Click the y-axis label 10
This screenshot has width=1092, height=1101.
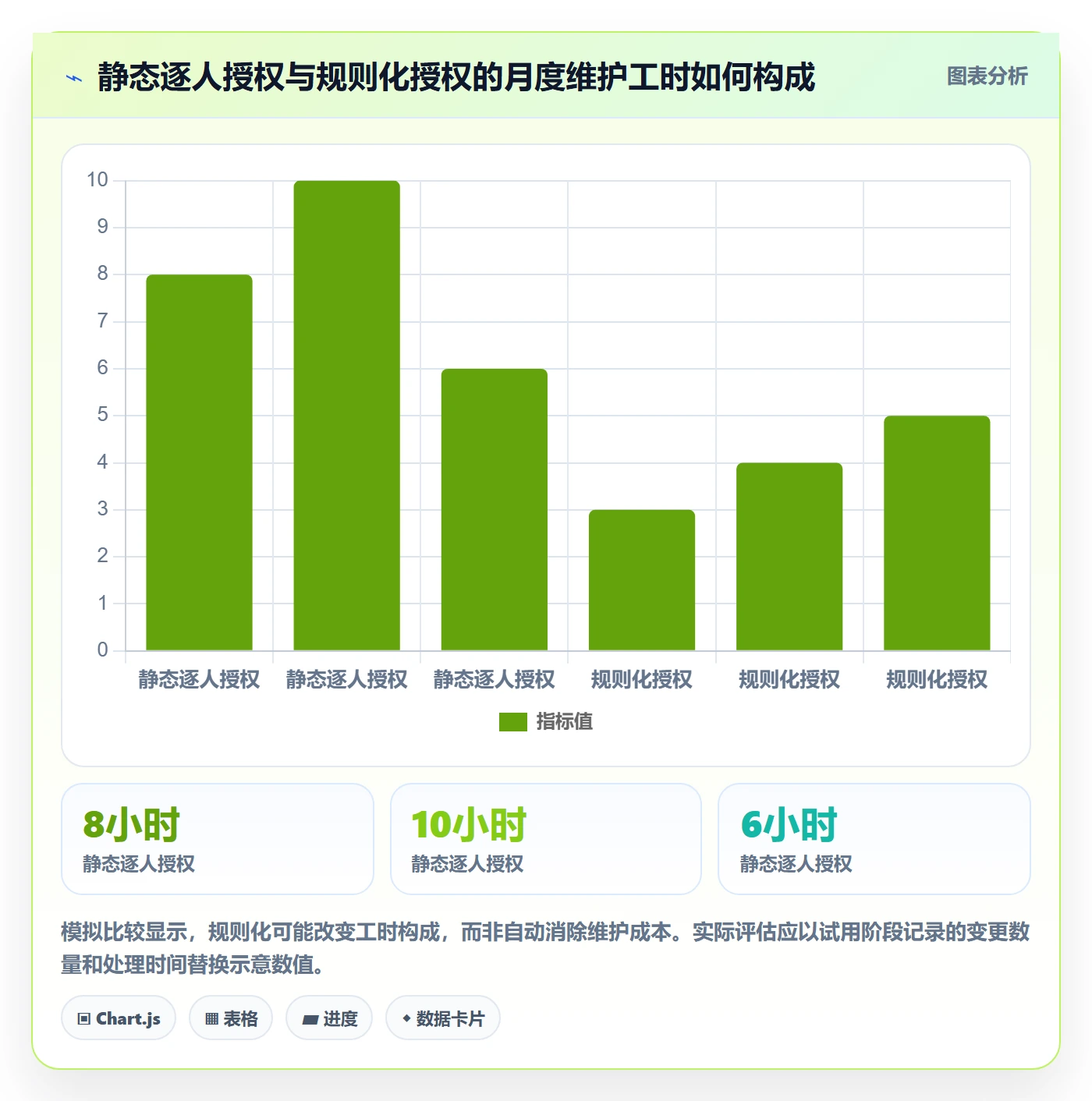tap(97, 180)
